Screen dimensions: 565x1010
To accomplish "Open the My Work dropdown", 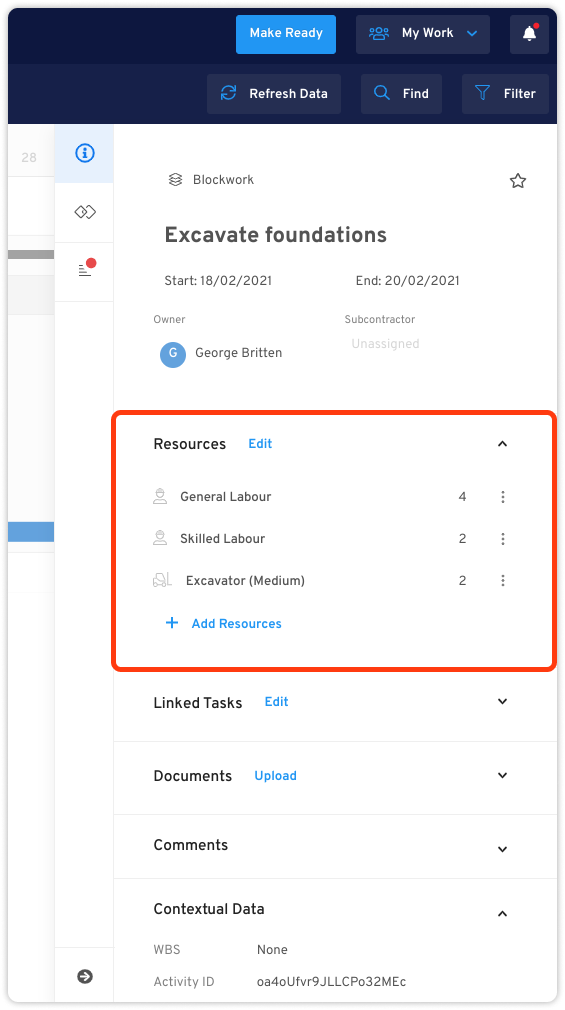I will click(423, 33).
